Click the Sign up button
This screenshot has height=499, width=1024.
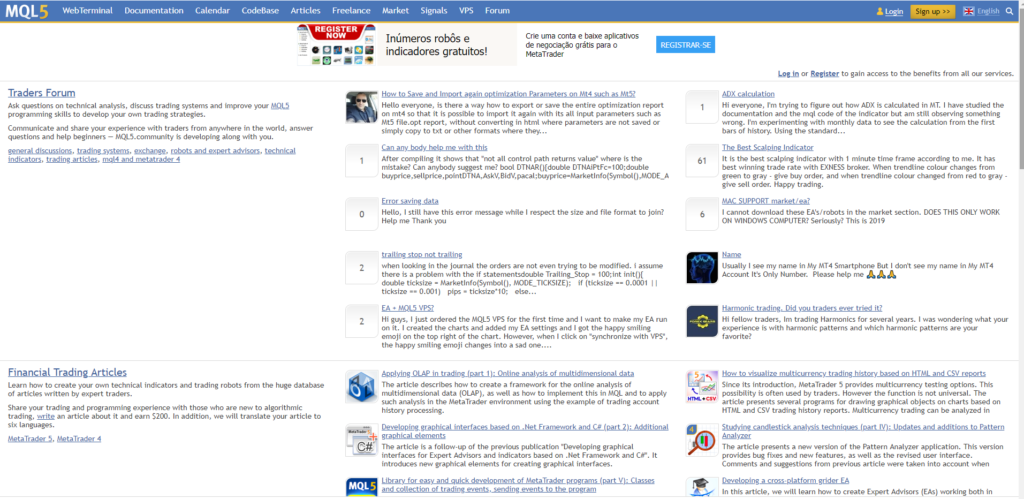click(933, 12)
